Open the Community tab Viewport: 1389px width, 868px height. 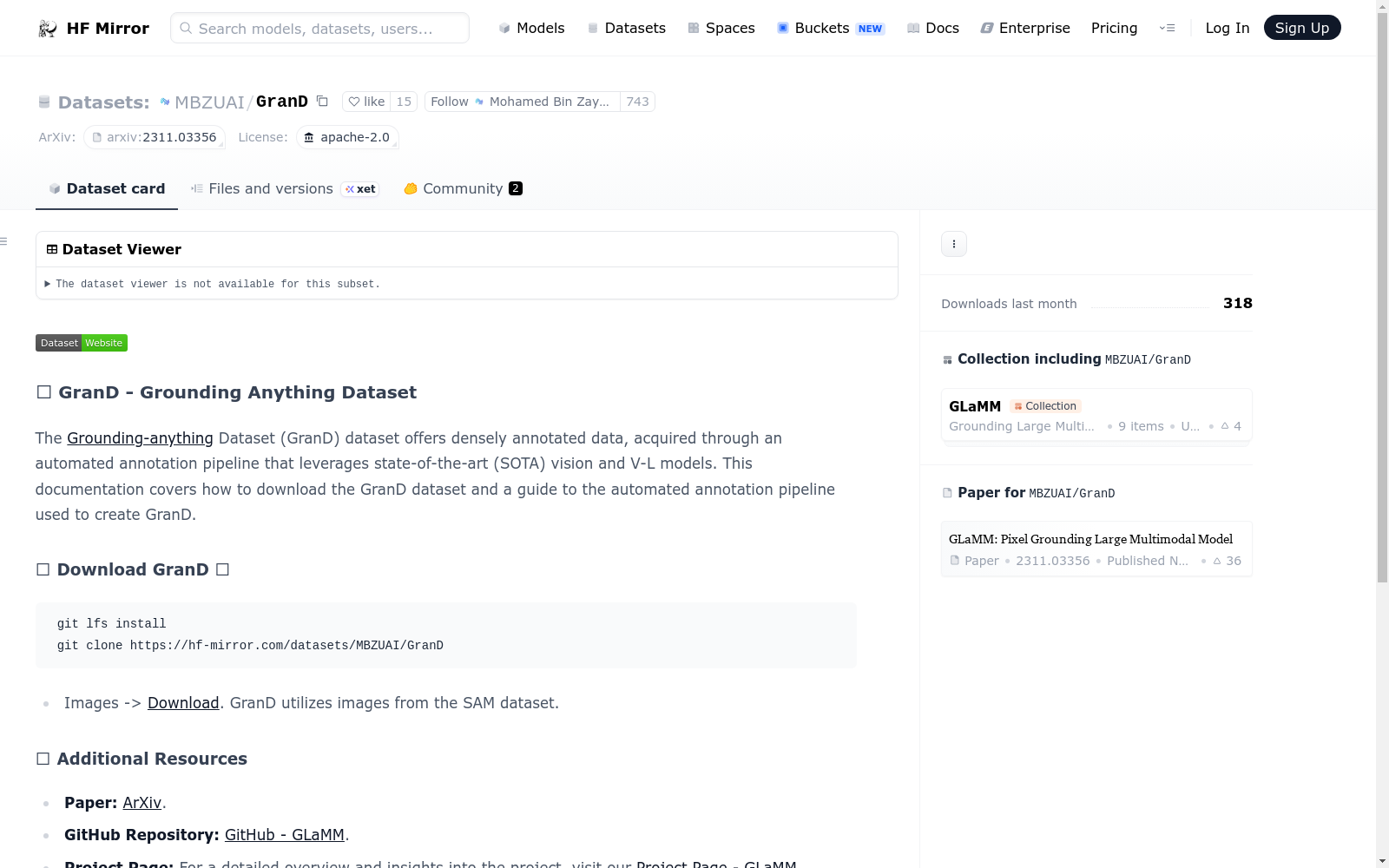[x=464, y=188]
